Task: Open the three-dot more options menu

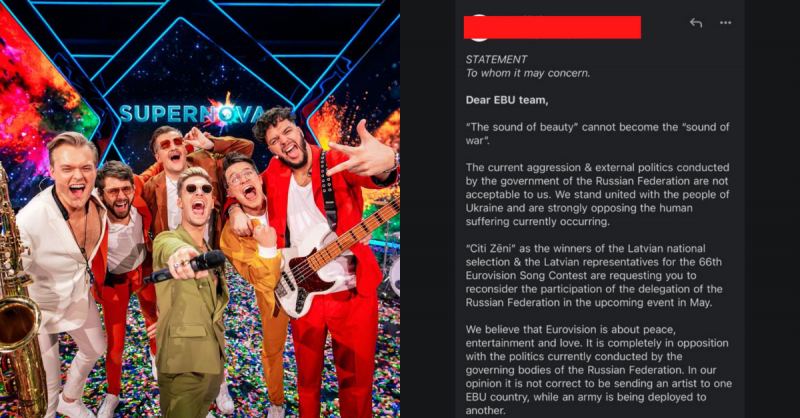Action: [x=725, y=22]
